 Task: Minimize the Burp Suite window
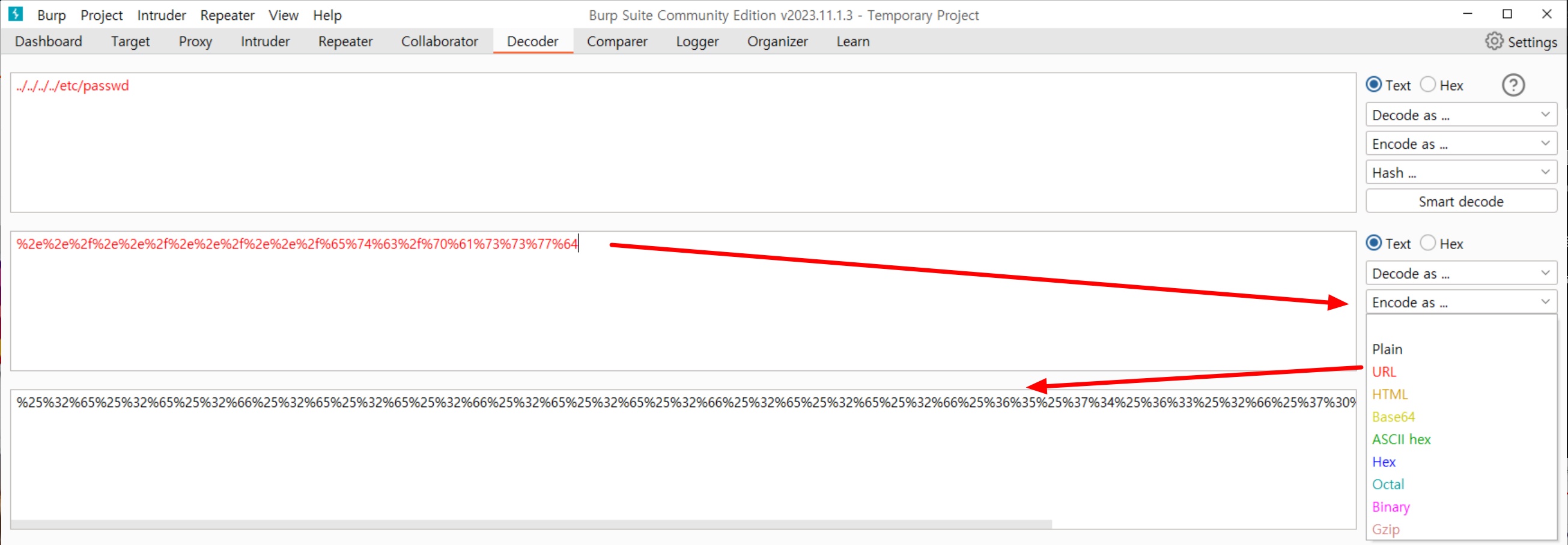pos(1468,14)
